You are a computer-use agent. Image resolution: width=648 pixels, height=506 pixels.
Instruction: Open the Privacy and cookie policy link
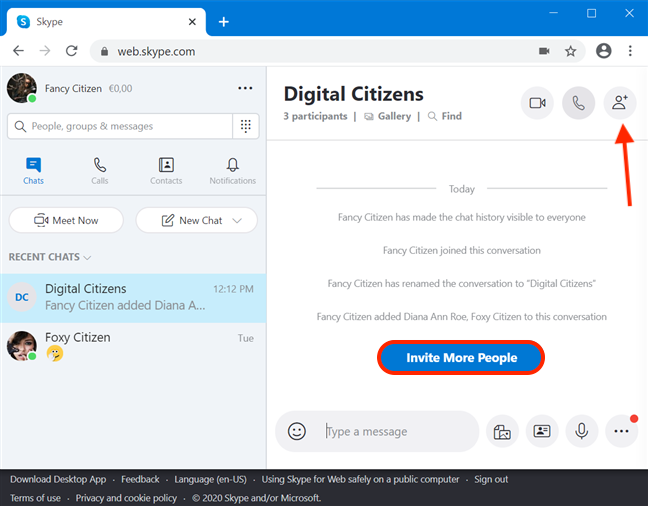tap(126, 498)
